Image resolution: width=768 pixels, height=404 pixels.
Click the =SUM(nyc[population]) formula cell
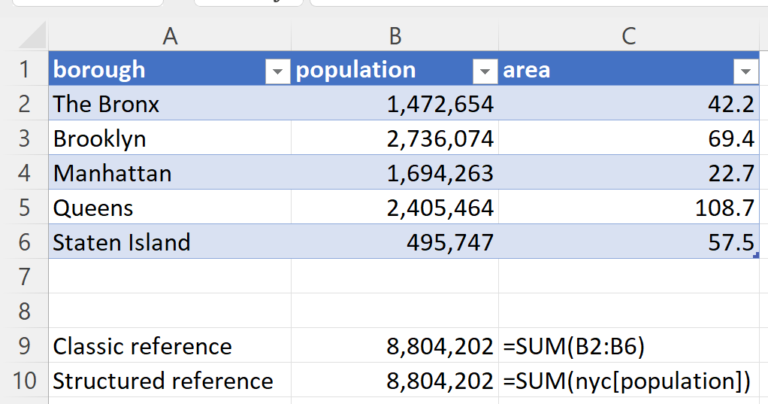pyautogui.click(x=625, y=381)
